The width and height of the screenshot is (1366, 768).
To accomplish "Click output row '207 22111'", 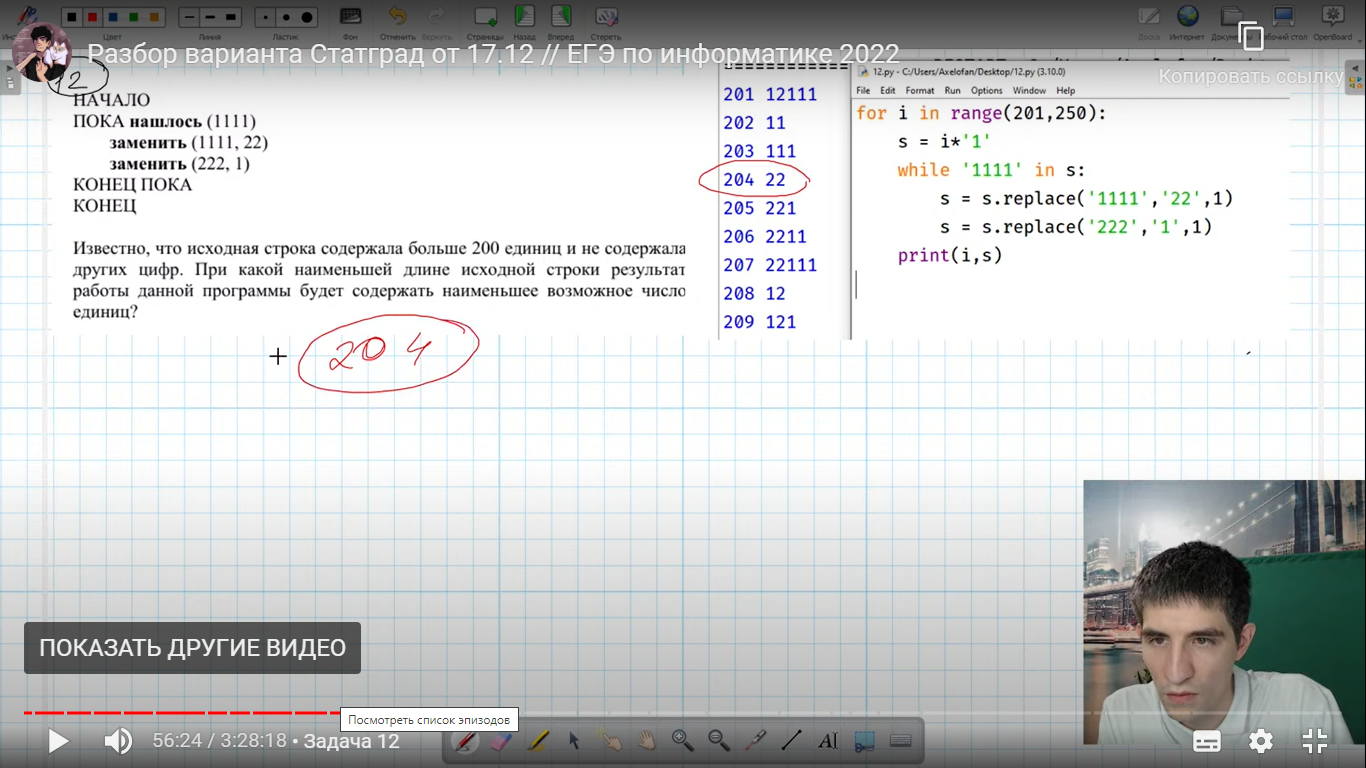I will (x=770, y=265).
